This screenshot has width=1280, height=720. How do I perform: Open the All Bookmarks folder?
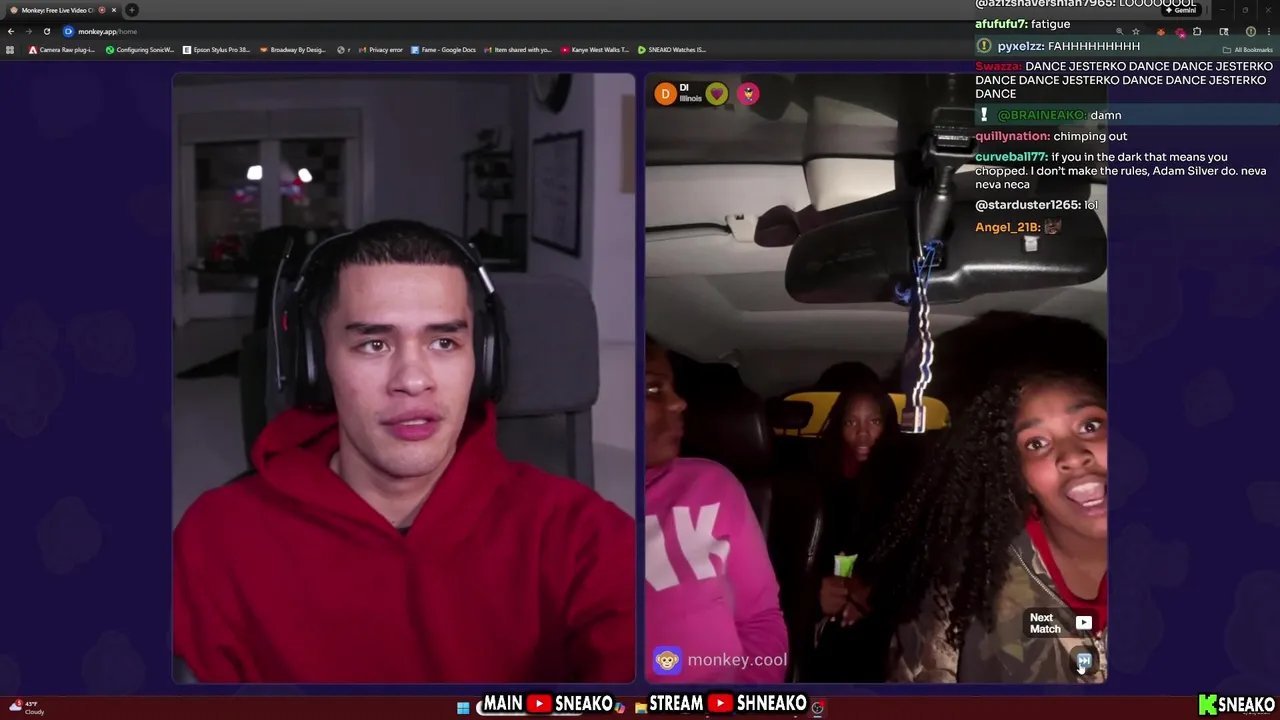[x=1247, y=49]
